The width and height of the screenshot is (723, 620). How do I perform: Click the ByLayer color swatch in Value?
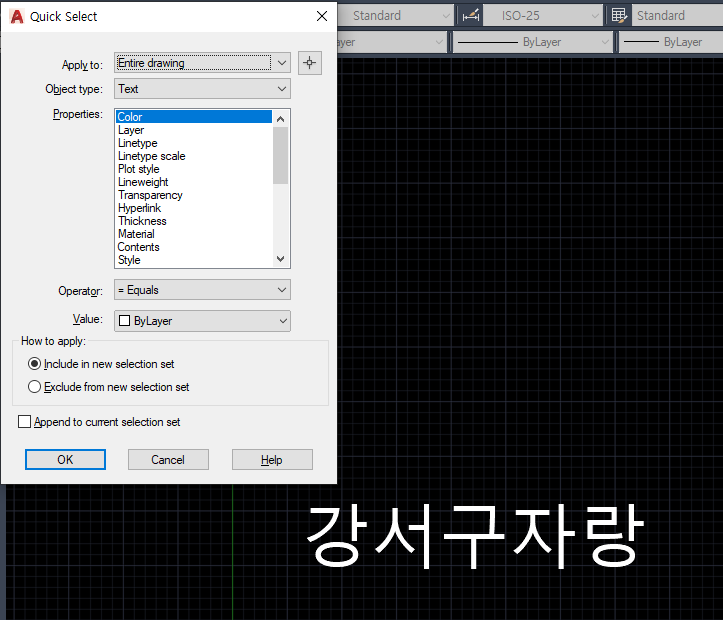124,320
